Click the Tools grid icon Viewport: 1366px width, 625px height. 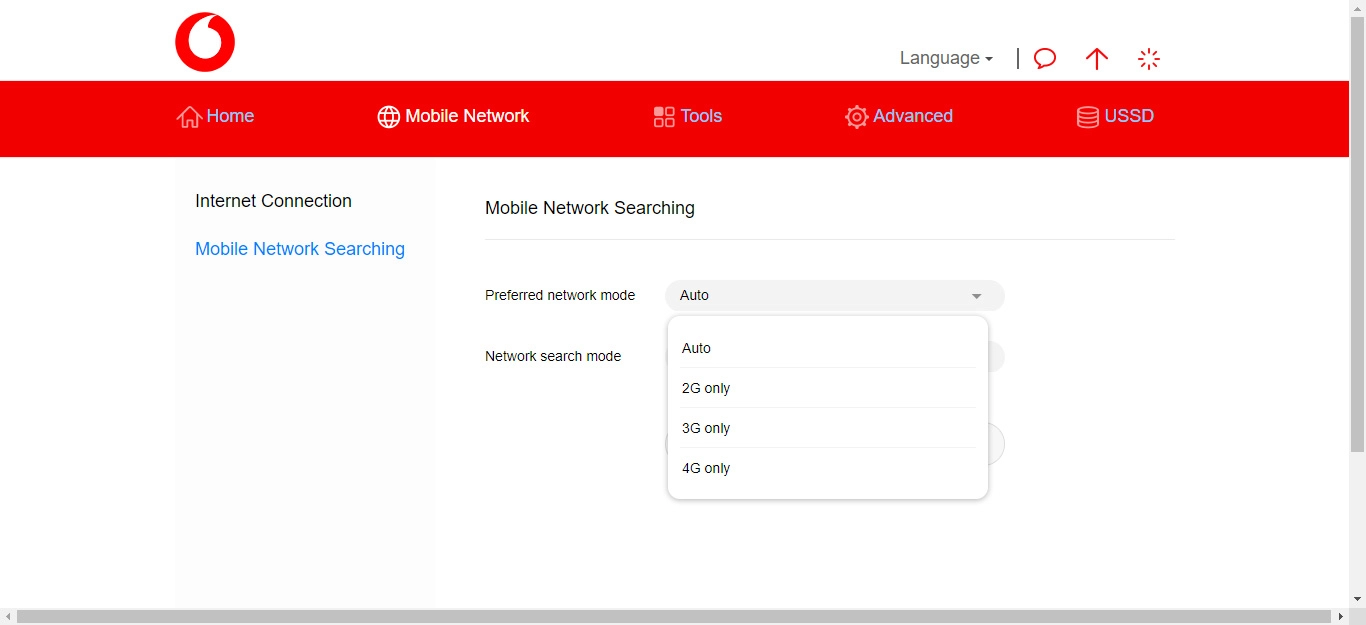pyautogui.click(x=663, y=116)
